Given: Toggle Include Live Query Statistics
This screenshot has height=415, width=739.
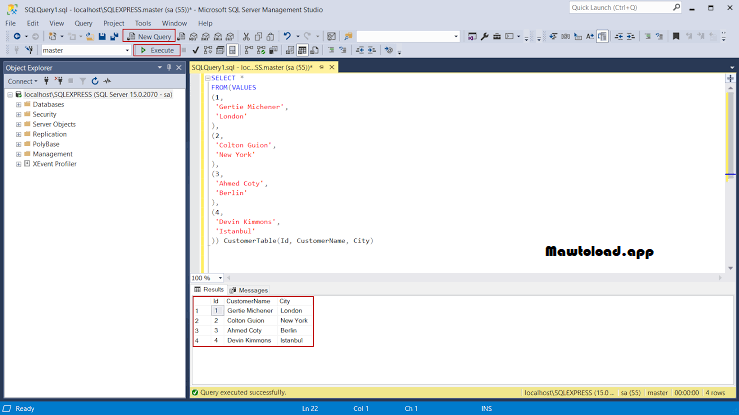Looking at the screenshot, I should point(261,50).
